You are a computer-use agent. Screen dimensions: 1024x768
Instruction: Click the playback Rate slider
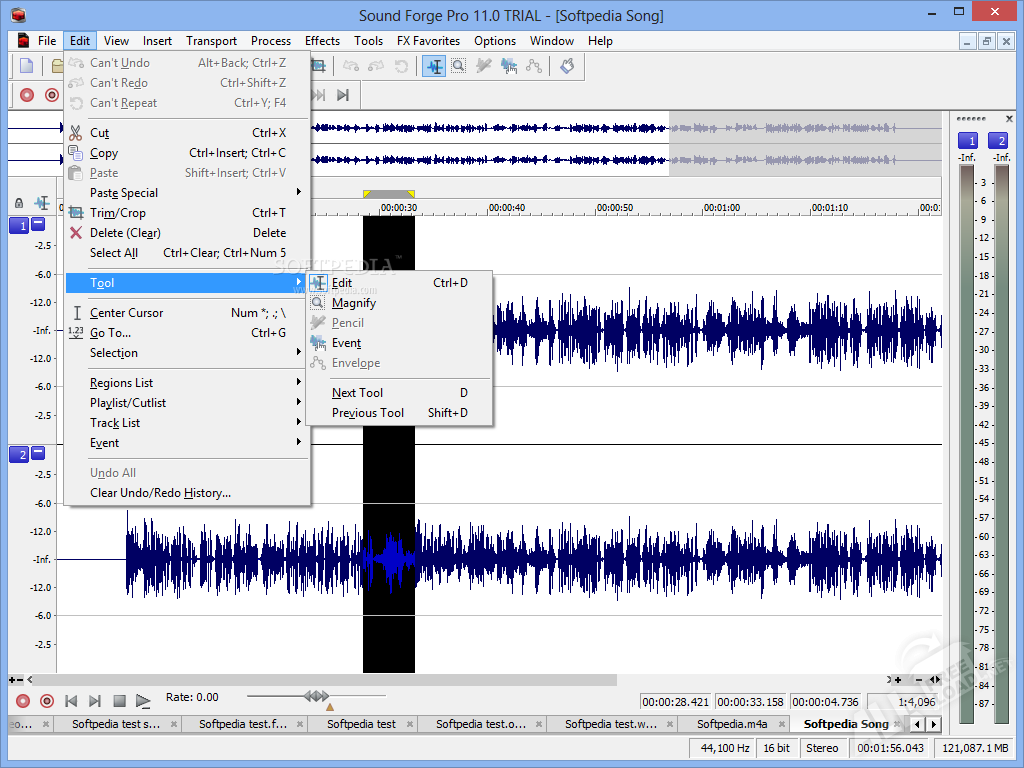pos(316,696)
